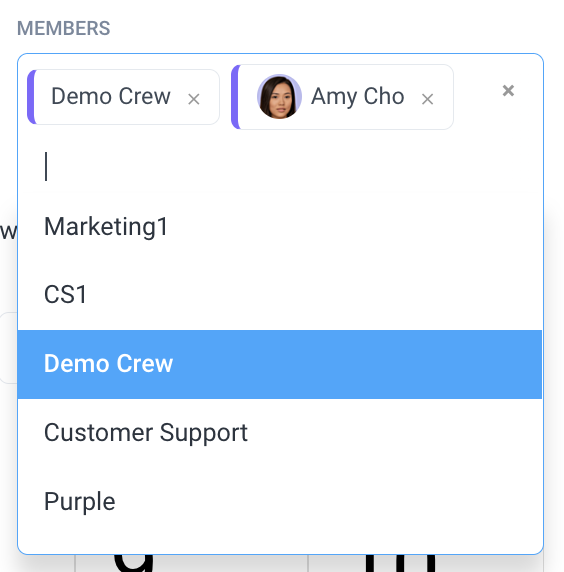The height and width of the screenshot is (572, 564).
Task: Click the MEMBERS section label
Action: click(x=63, y=28)
